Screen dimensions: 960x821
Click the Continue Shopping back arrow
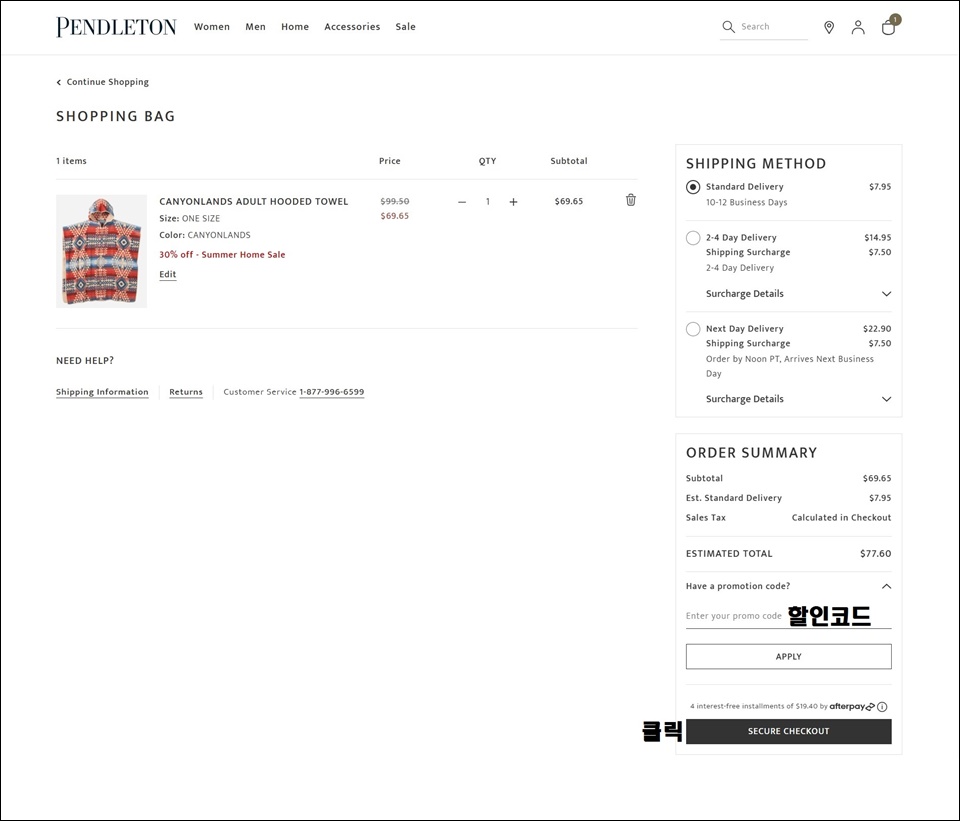point(59,82)
